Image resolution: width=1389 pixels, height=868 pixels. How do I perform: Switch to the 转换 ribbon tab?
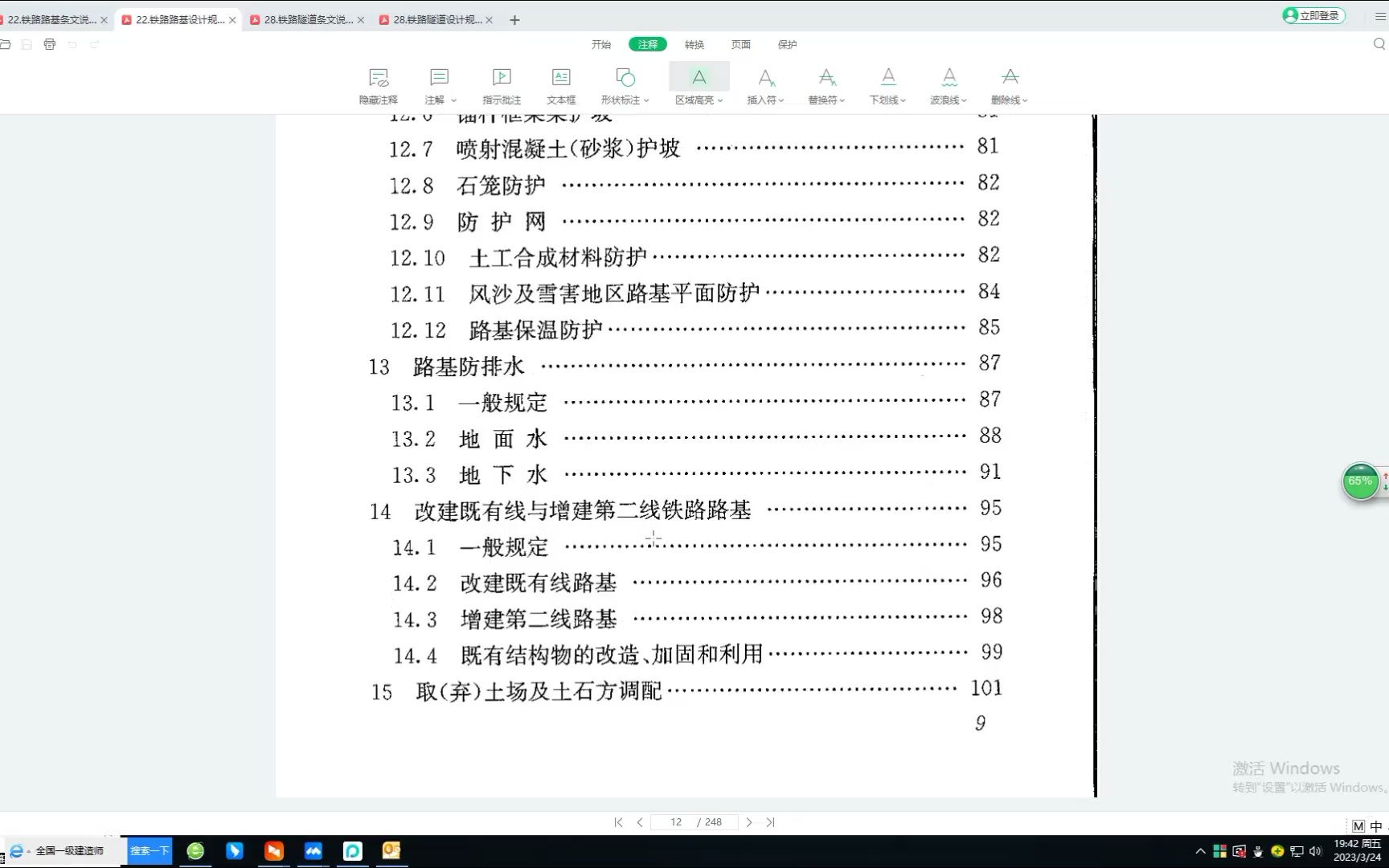[694, 44]
